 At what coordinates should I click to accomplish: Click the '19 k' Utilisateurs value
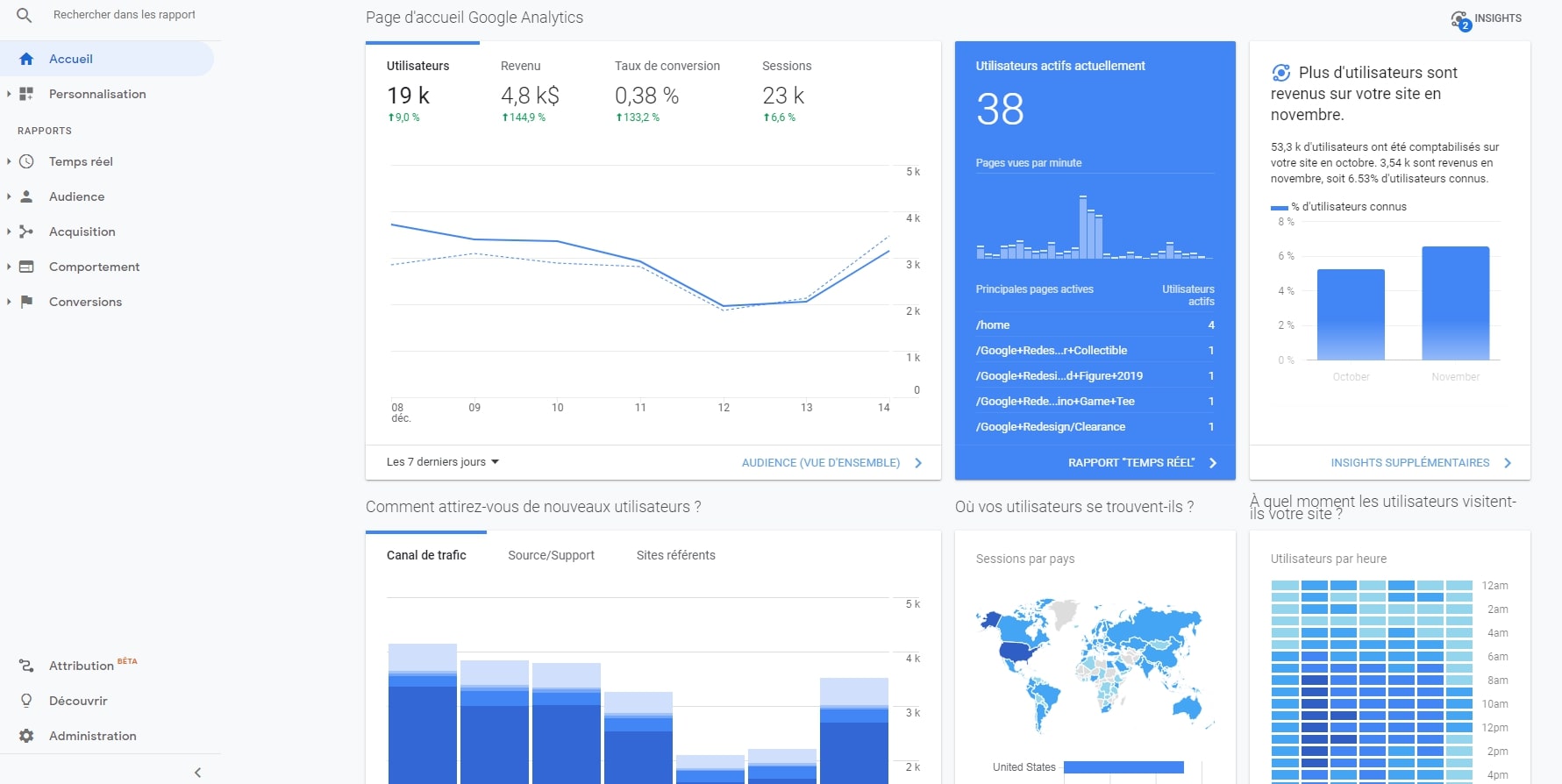(408, 96)
